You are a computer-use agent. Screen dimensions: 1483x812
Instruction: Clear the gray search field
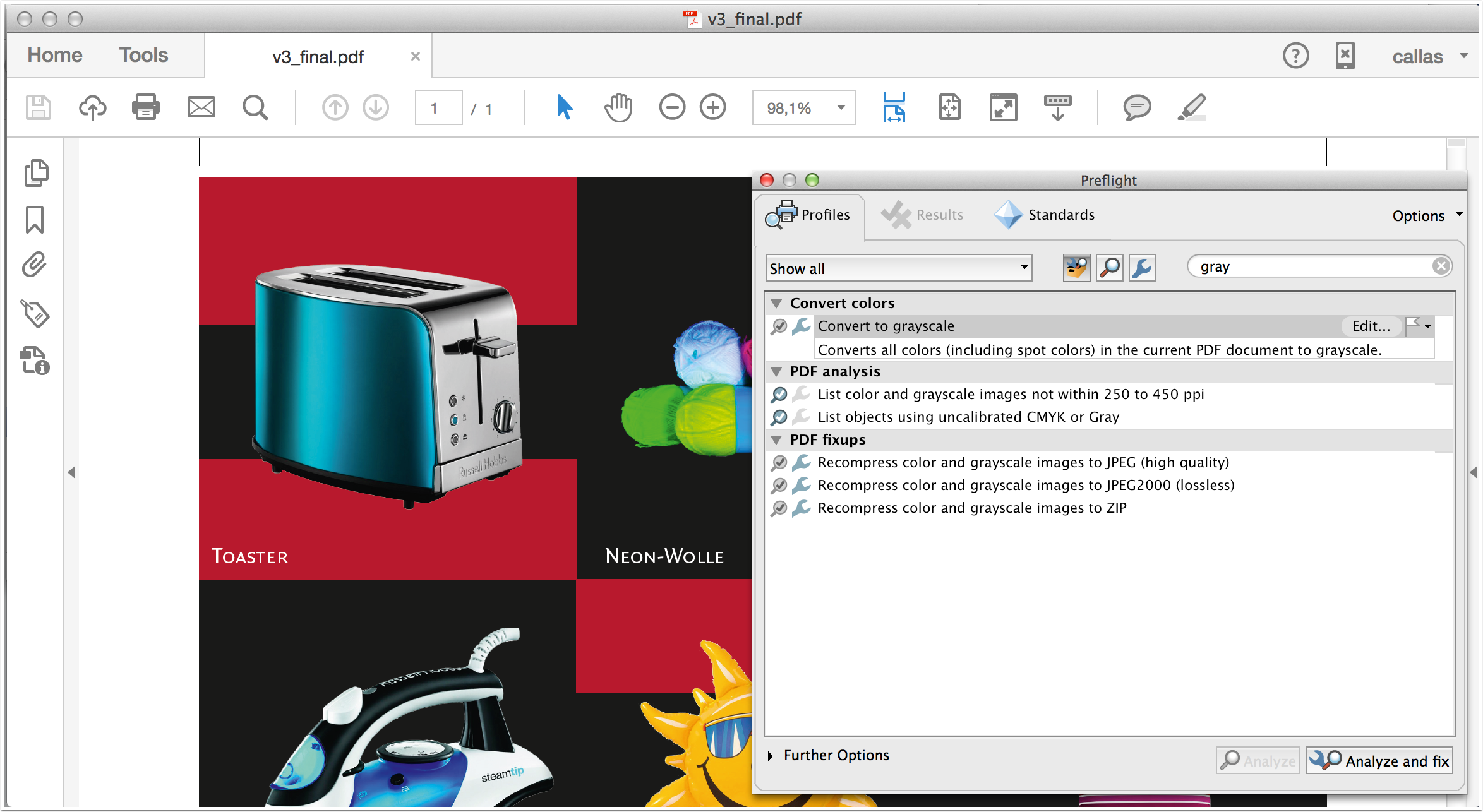[x=1441, y=266]
